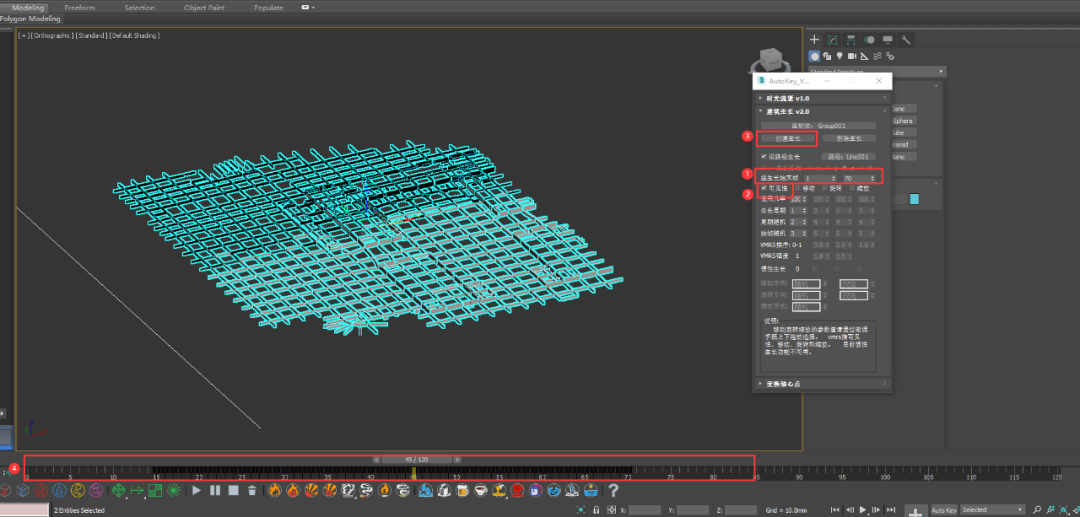The width and height of the screenshot is (1080, 517).
Task: Open the Modify command panel tab
Action: coord(833,40)
